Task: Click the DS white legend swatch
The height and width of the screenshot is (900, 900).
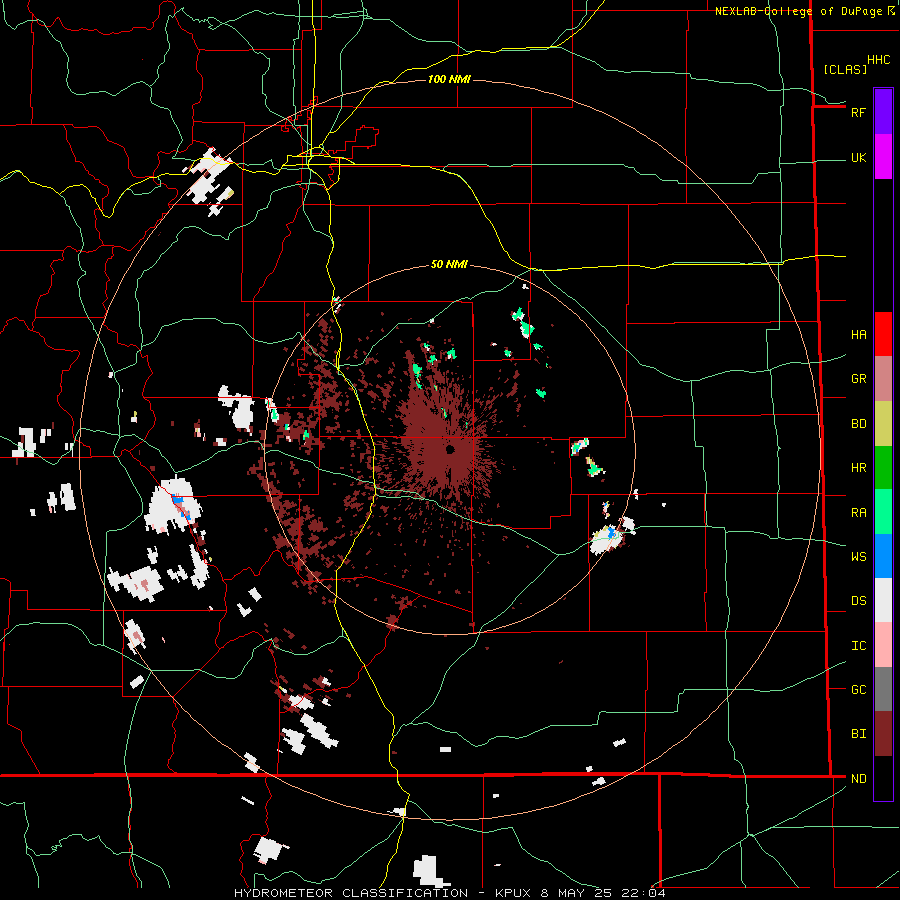Action: pyautogui.click(x=883, y=600)
